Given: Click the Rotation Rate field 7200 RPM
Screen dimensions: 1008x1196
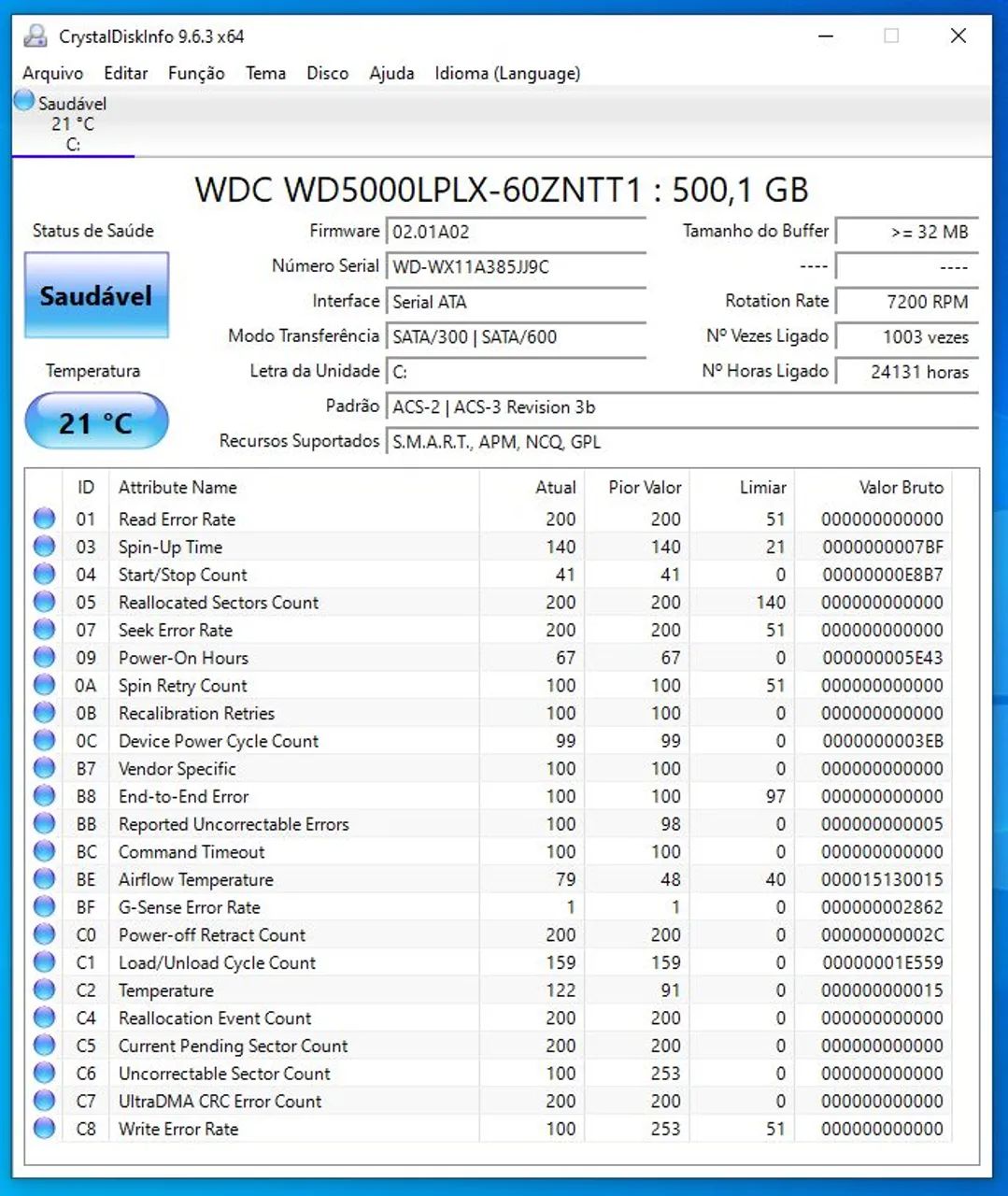Looking at the screenshot, I should point(907,302).
